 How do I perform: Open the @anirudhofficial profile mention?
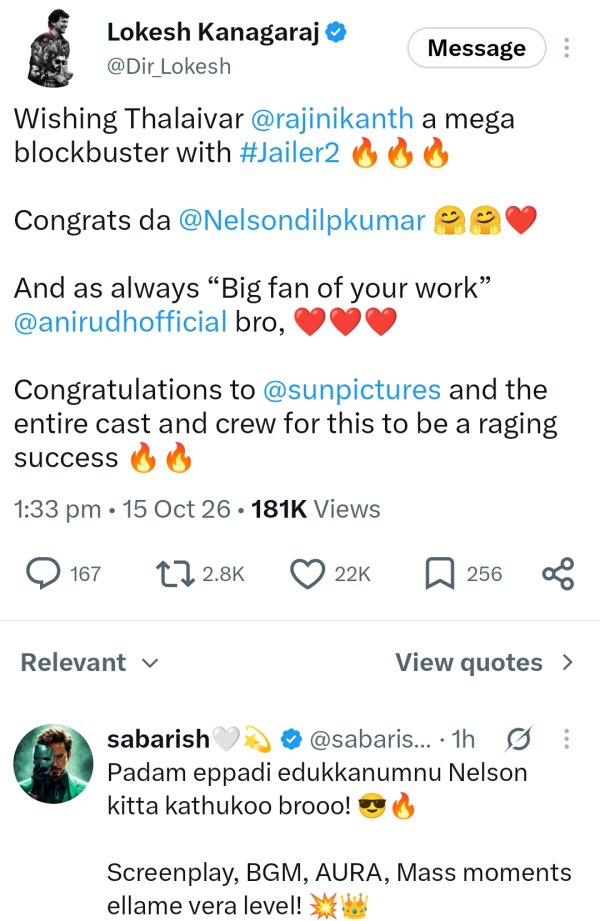(120, 322)
